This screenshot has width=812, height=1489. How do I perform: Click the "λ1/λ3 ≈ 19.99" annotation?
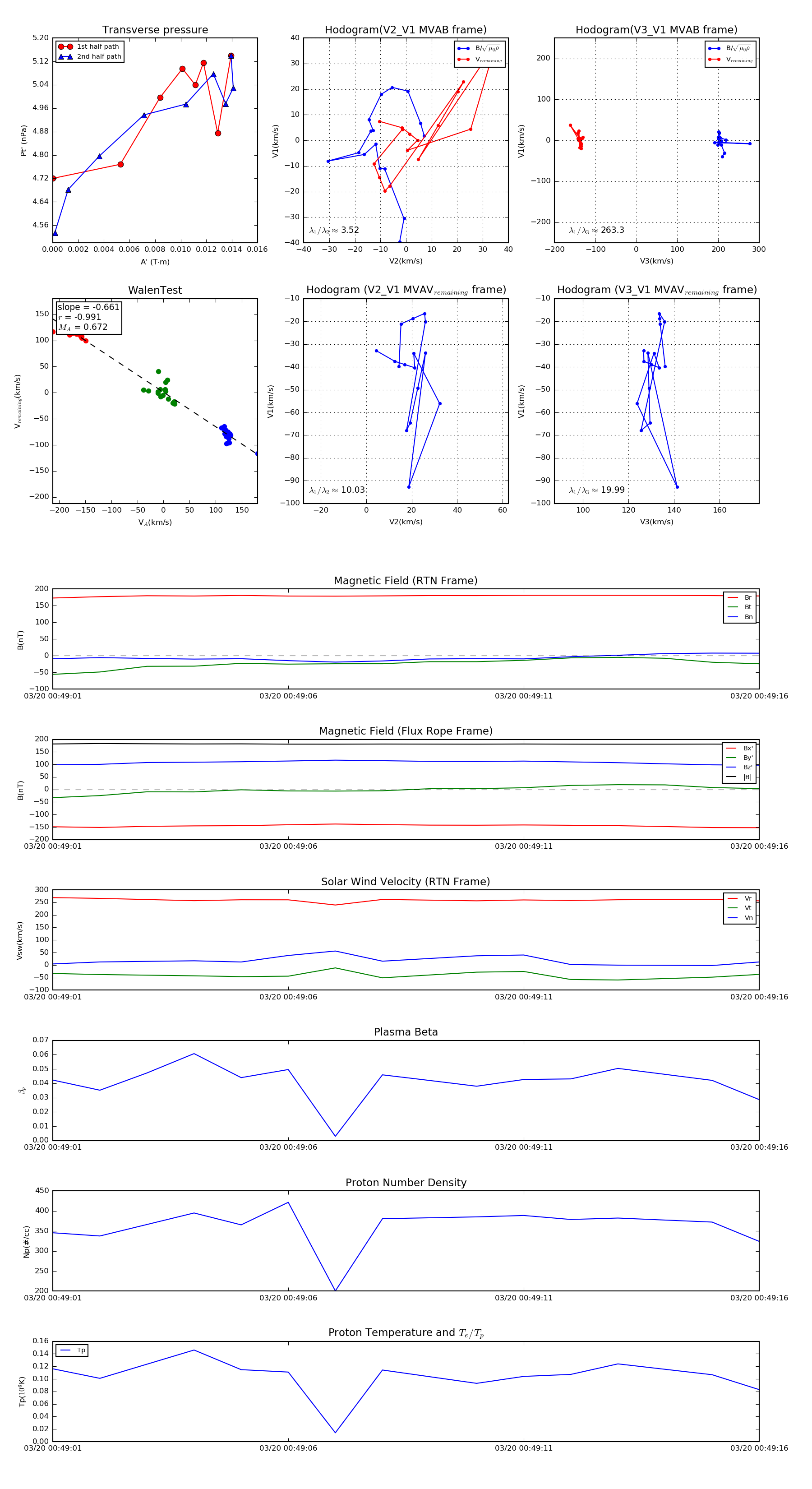pyautogui.click(x=596, y=490)
